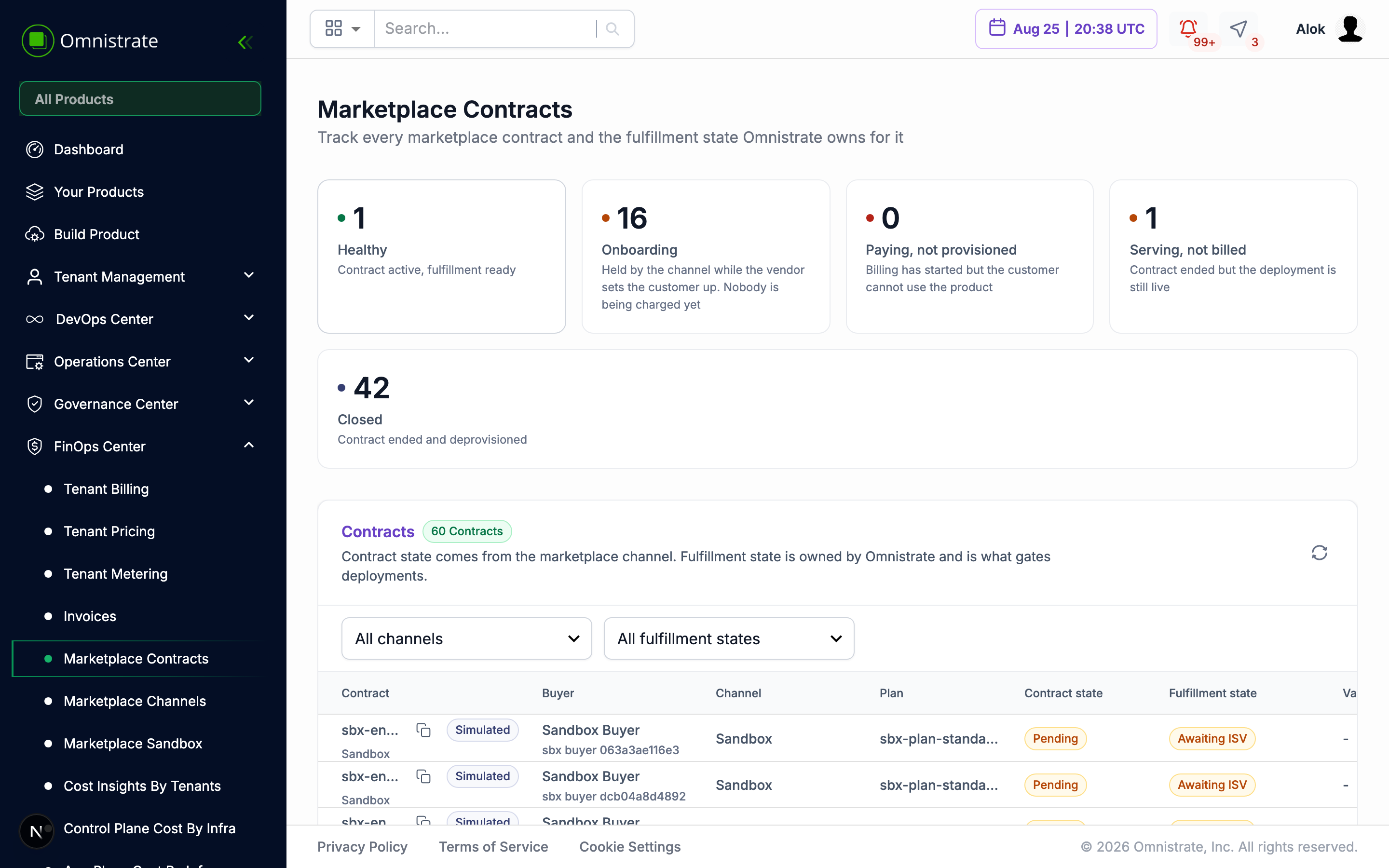Open notifications bell icon
The width and height of the screenshot is (1389, 868).
coord(1188,28)
